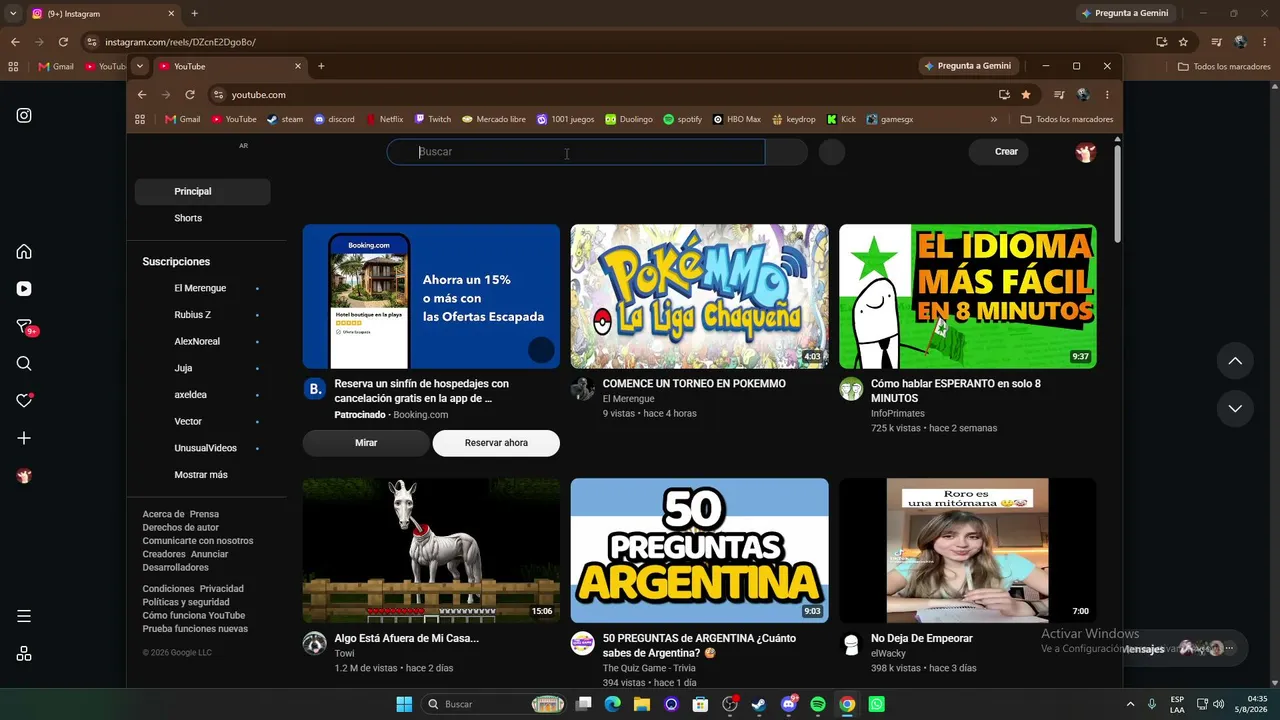
Task: Open the elWacky channel avatar
Action: [851, 643]
